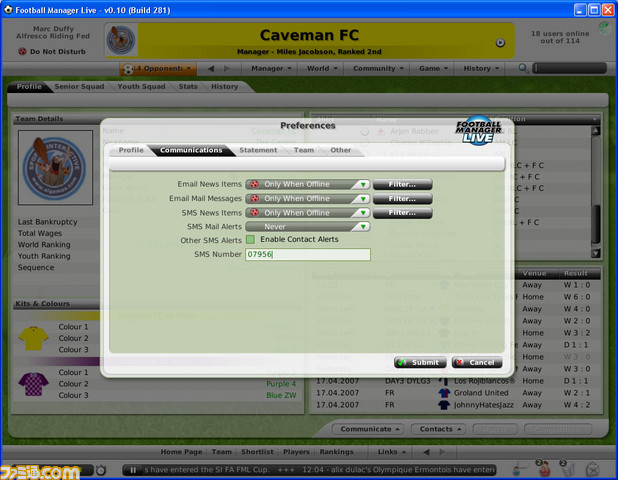Switch to Statement tab in Preferences

tap(258, 150)
